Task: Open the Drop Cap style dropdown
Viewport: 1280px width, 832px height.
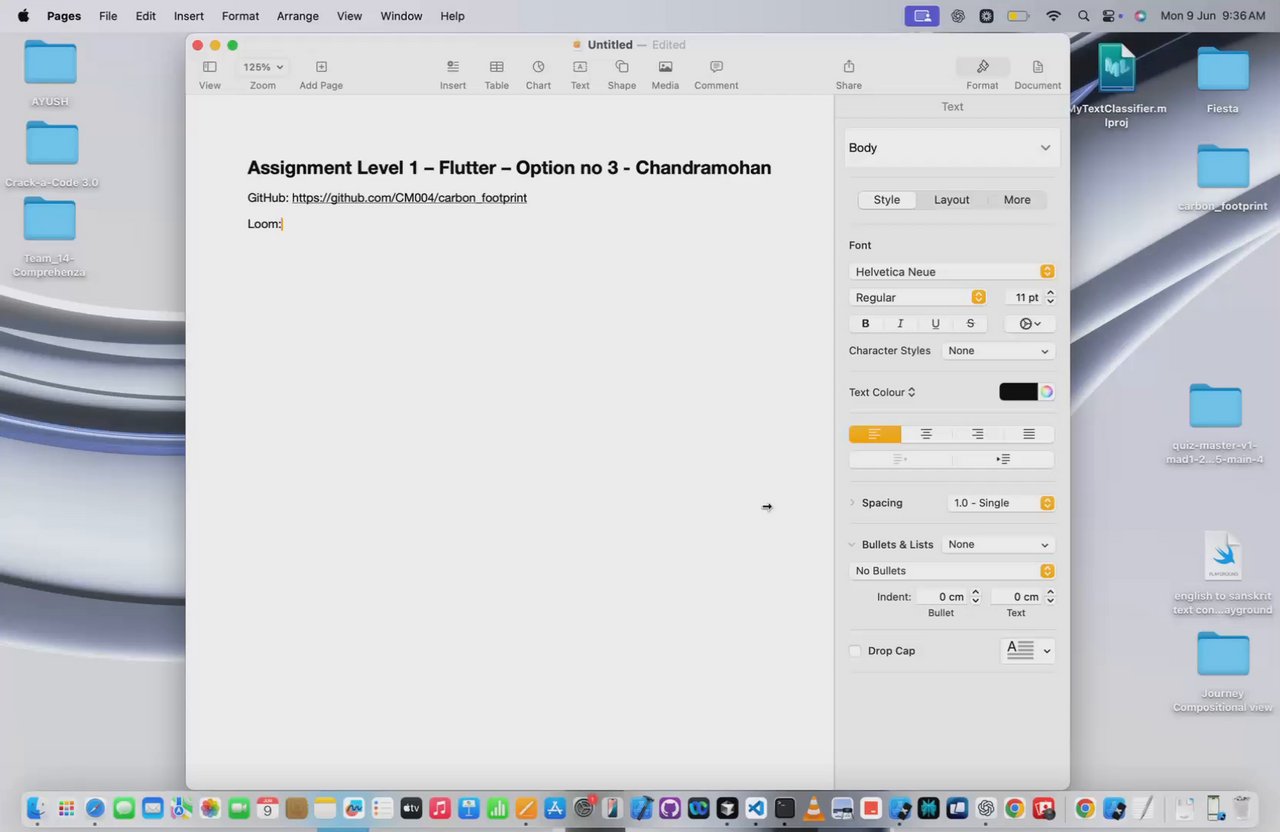Action: (x=1027, y=650)
